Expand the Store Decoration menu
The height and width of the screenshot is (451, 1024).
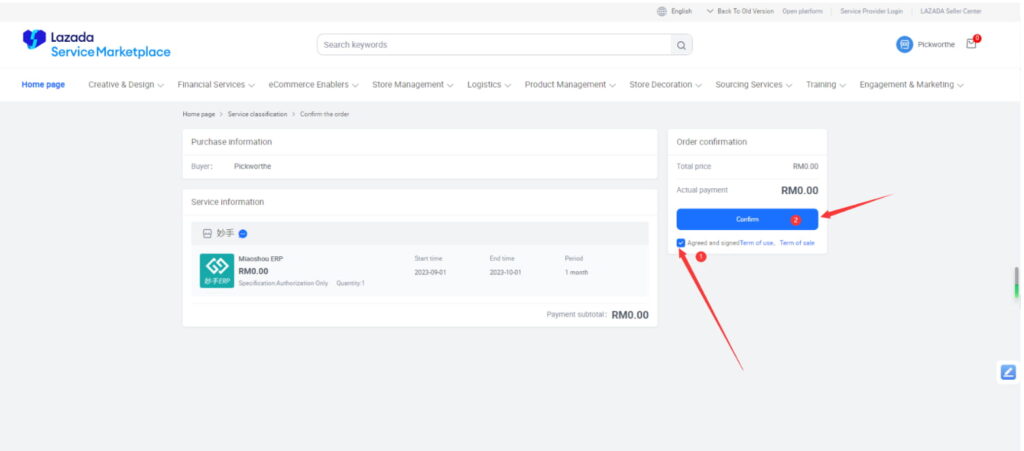[x=665, y=85]
